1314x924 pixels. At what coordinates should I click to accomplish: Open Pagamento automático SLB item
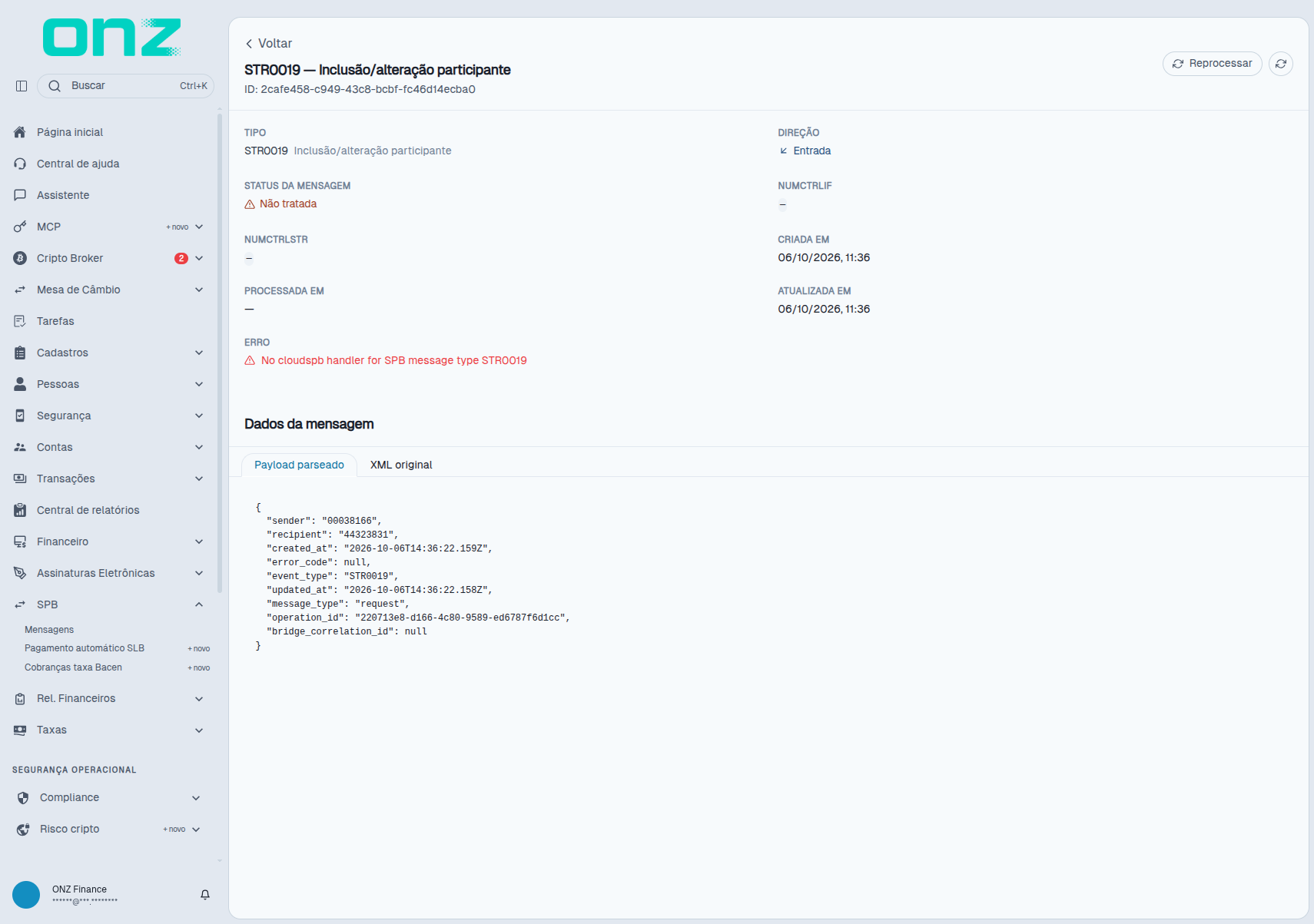[85, 648]
